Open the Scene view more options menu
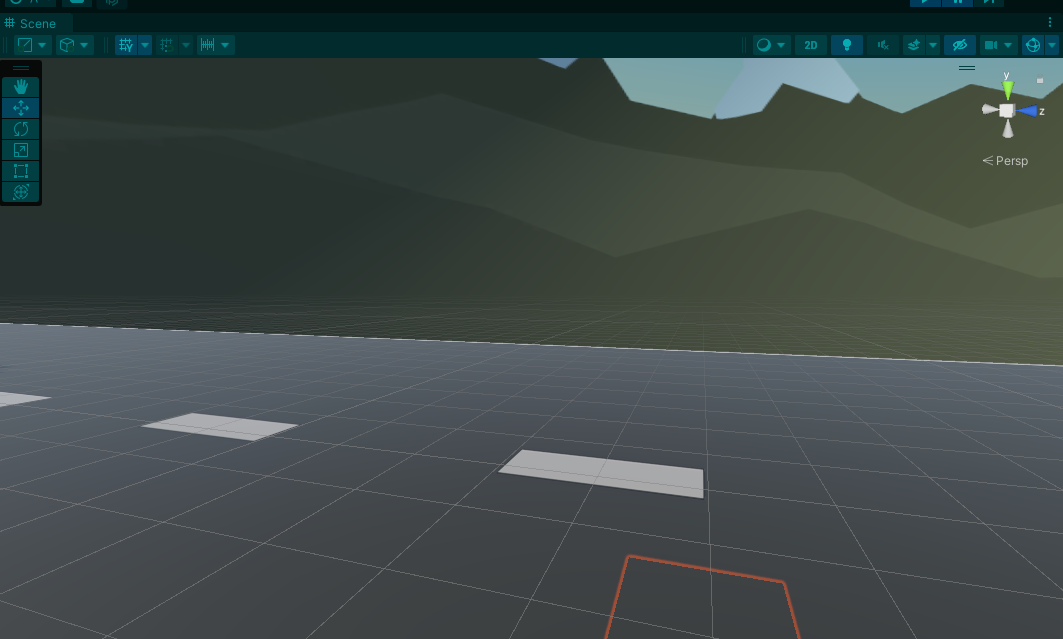The image size is (1063, 639). tap(1050, 23)
